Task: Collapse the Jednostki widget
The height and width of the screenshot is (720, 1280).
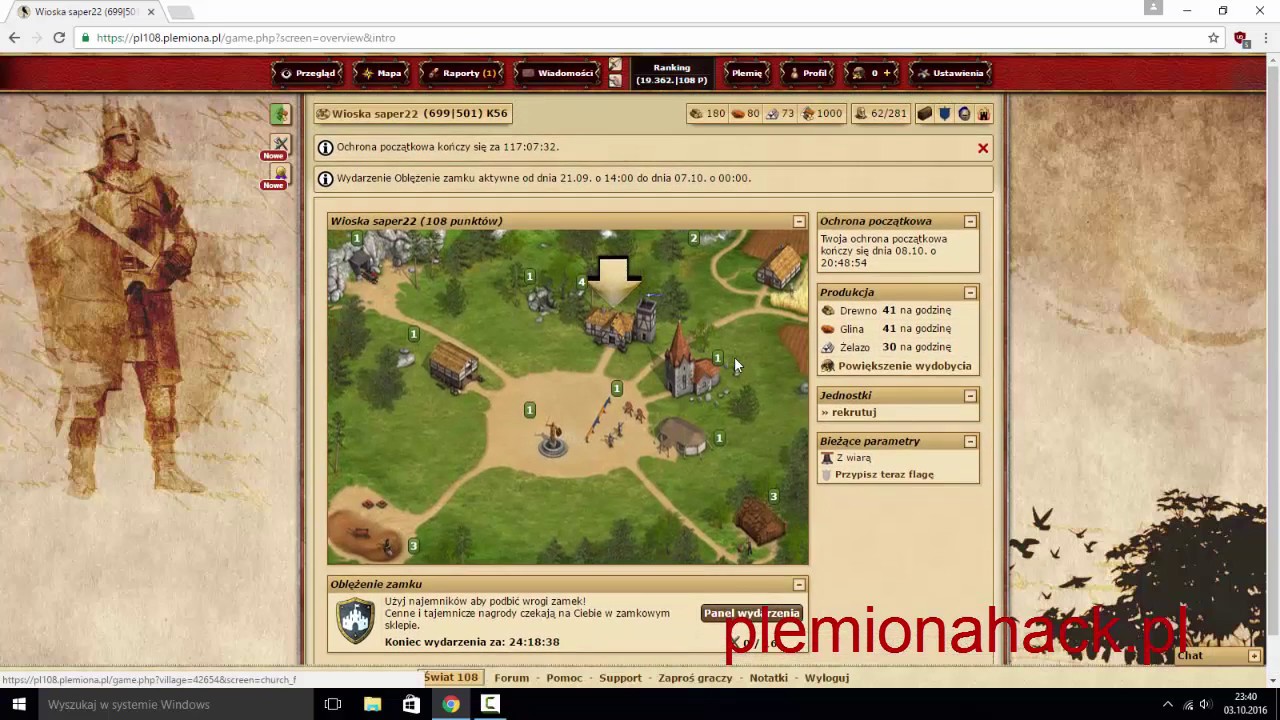Action: click(970, 396)
